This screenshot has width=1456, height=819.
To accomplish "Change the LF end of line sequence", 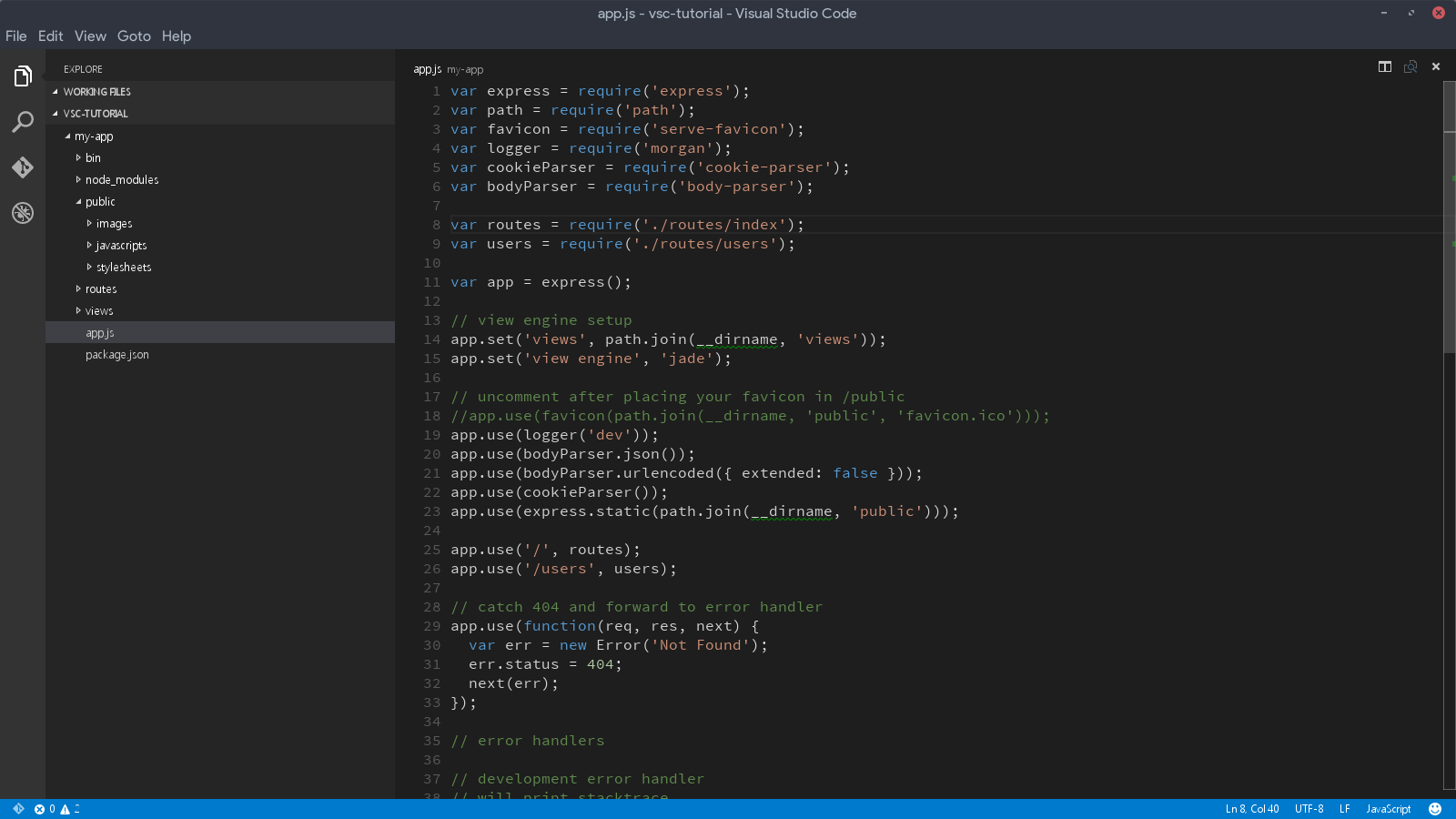I will [1345, 809].
